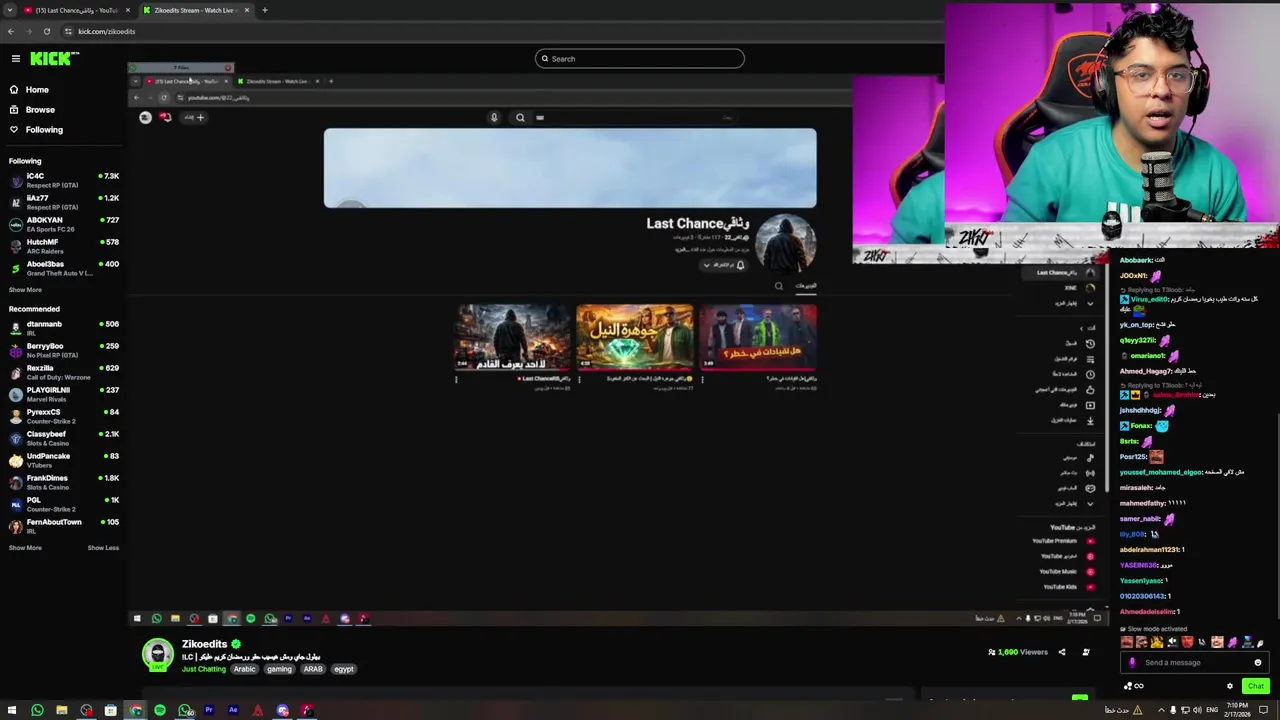The image size is (1280, 720).
Task: Open the Just Chatting category link
Action: [x=204, y=669]
